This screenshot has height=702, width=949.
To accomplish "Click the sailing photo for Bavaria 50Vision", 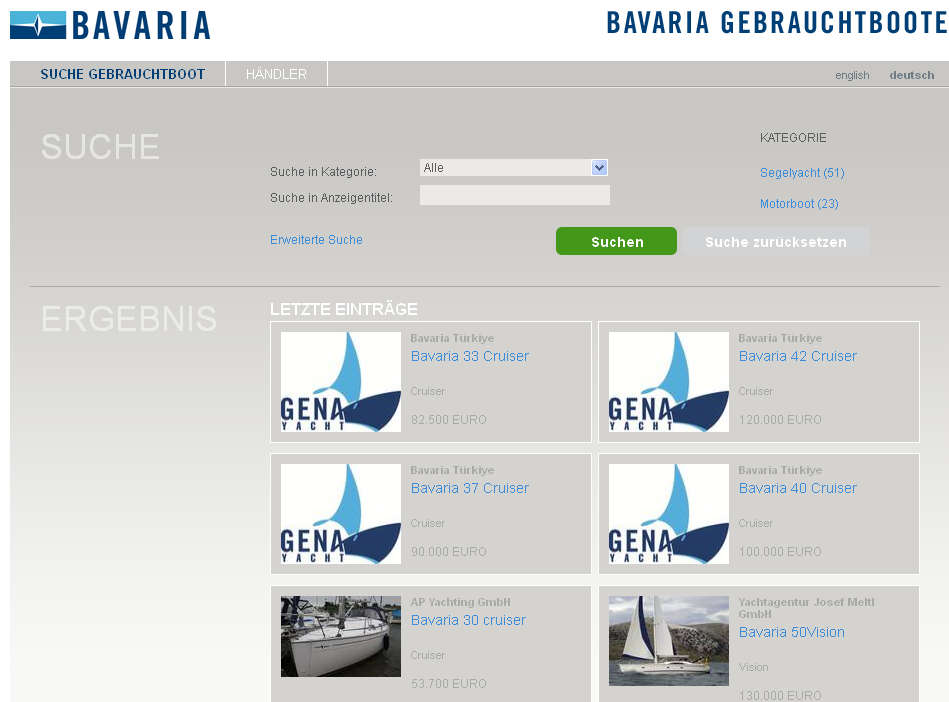I will (x=669, y=641).
